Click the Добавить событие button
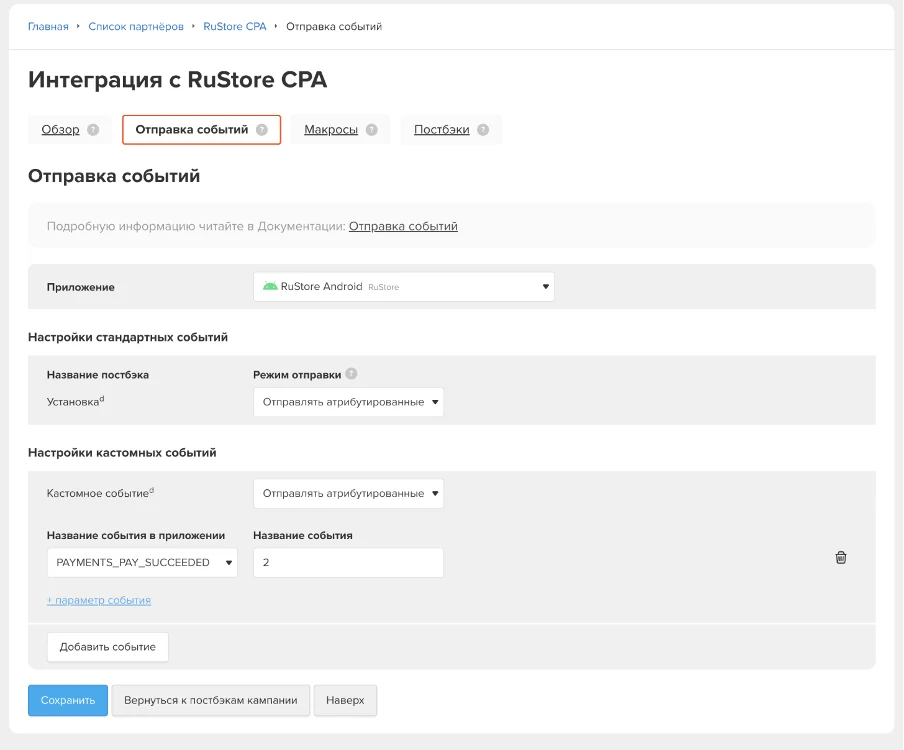This screenshot has height=750, width=904. pos(108,647)
